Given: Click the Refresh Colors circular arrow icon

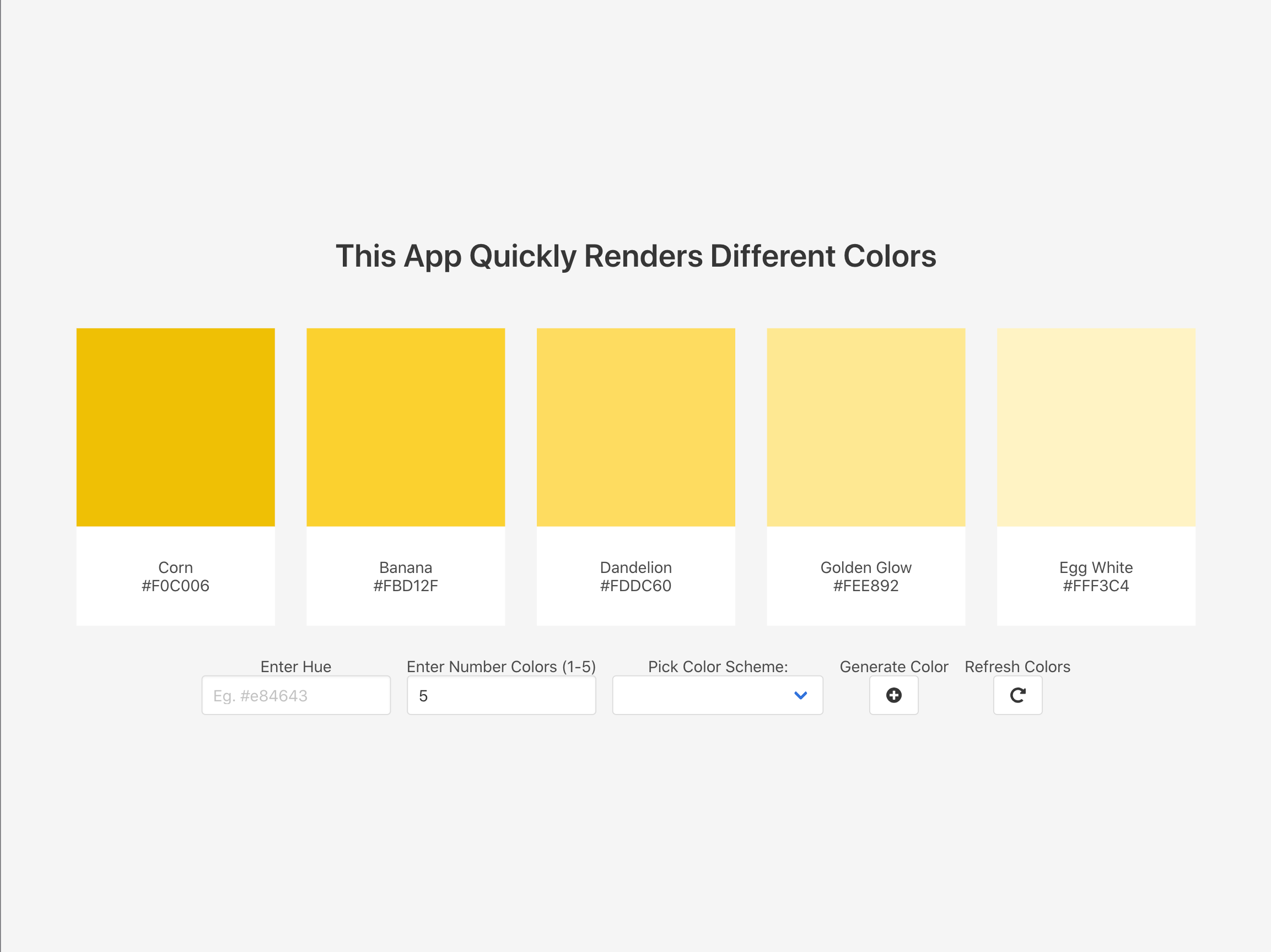Looking at the screenshot, I should click(1017, 695).
